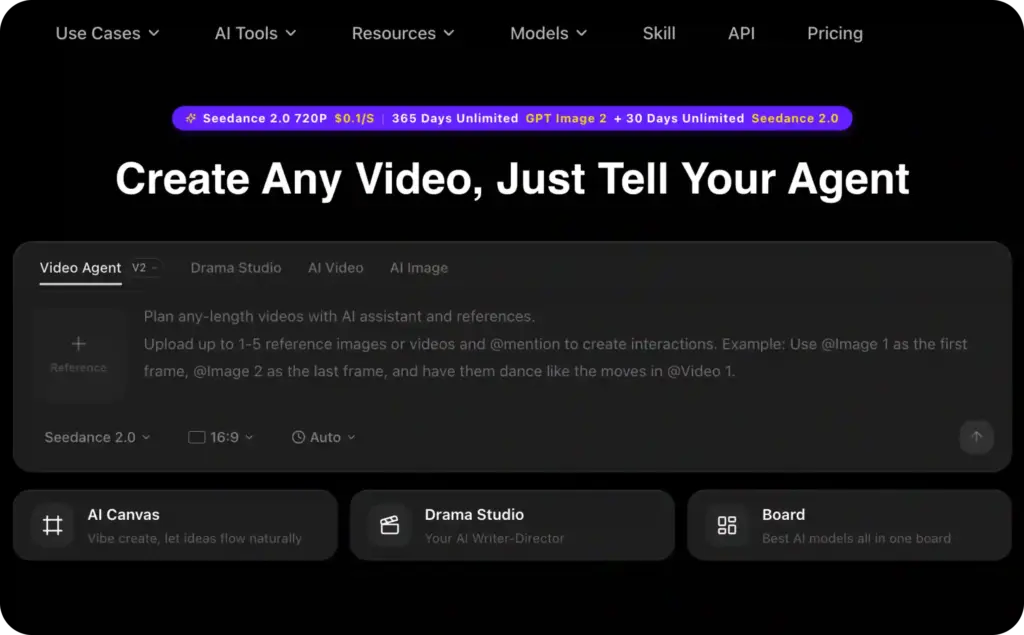Click the Drama Studio clapperboard icon
Viewport: 1024px width, 635px height.
click(390, 525)
